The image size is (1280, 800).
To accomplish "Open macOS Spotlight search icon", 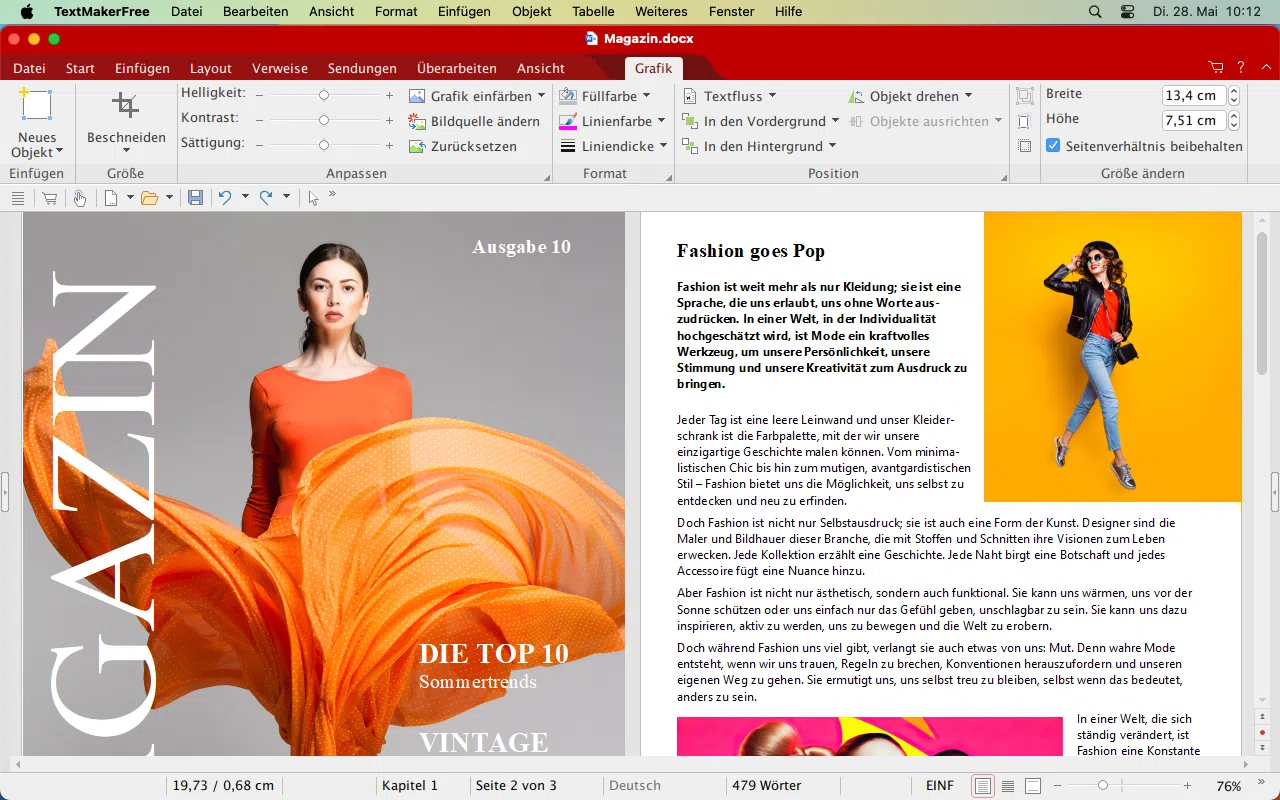I will click(1095, 12).
